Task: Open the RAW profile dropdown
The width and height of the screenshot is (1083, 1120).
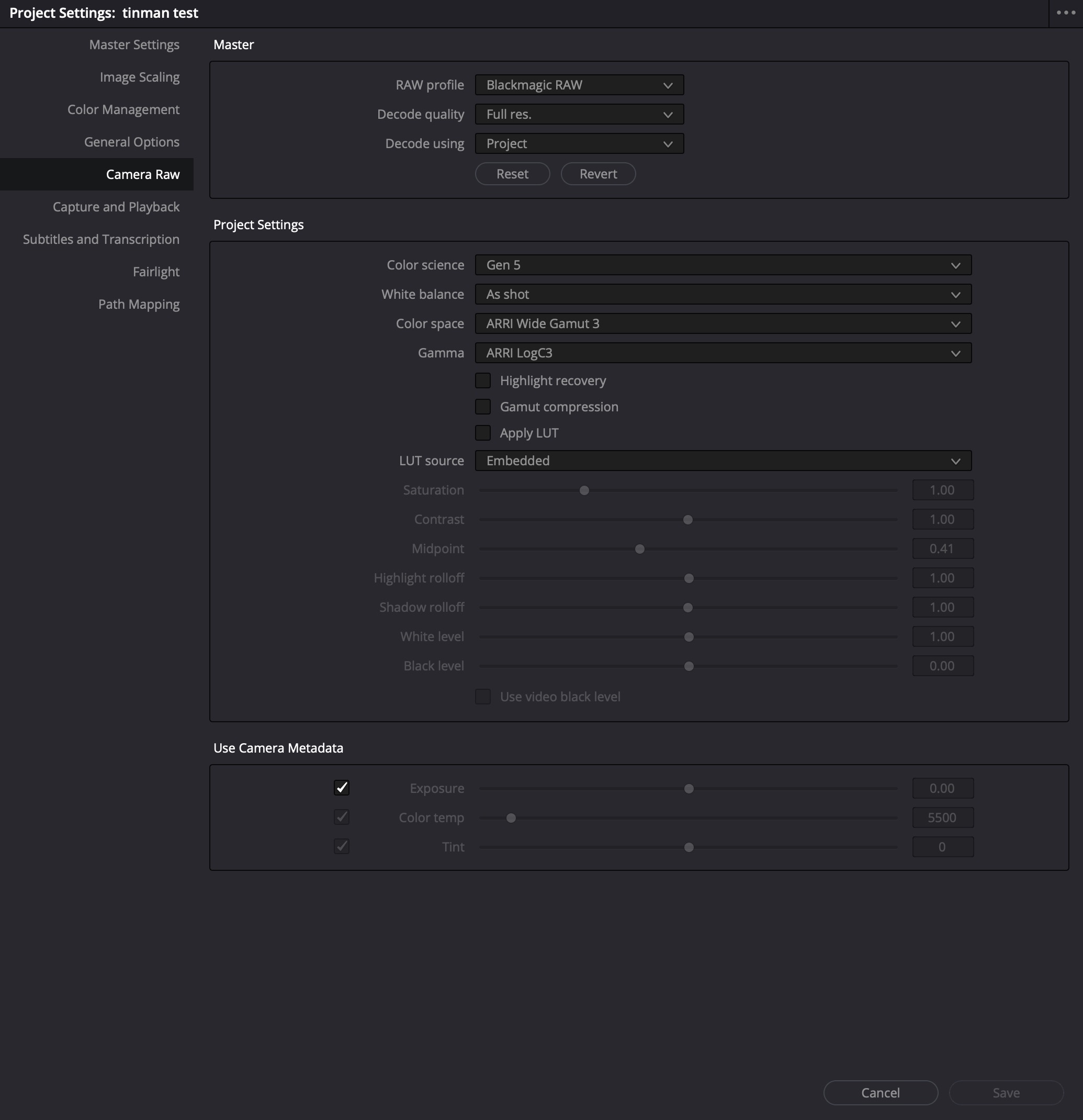Action: (x=579, y=85)
